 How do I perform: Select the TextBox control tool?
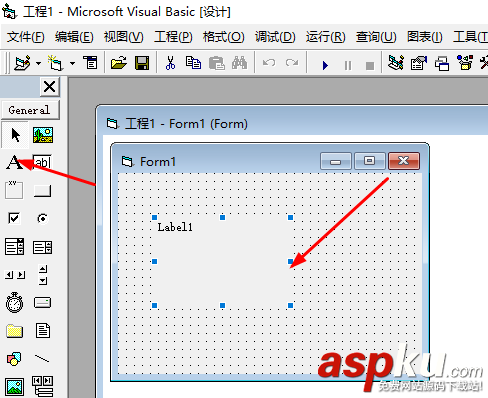click(x=42, y=163)
